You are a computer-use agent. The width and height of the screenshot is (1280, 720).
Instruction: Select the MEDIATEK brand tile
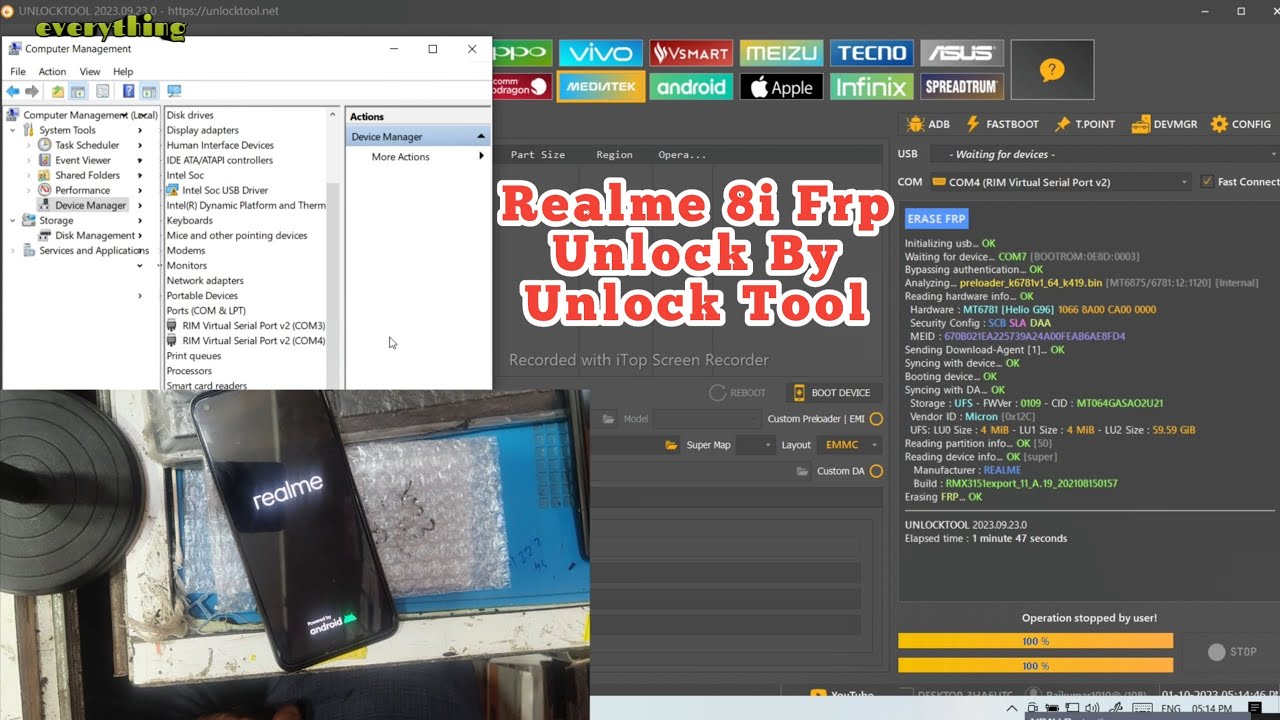[600, 87]
